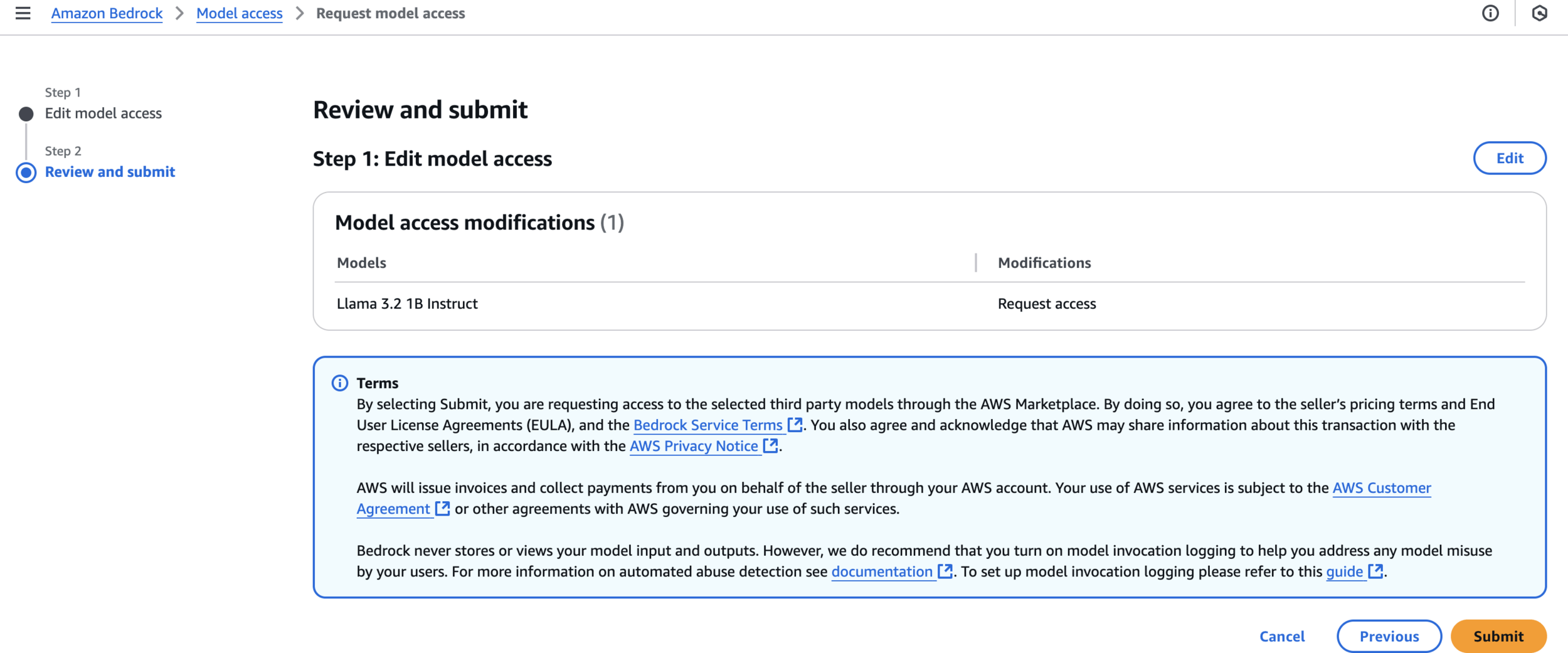Select Step 2 Review and submit
This screenshot has height=653, width=1568.
point(110,172)
